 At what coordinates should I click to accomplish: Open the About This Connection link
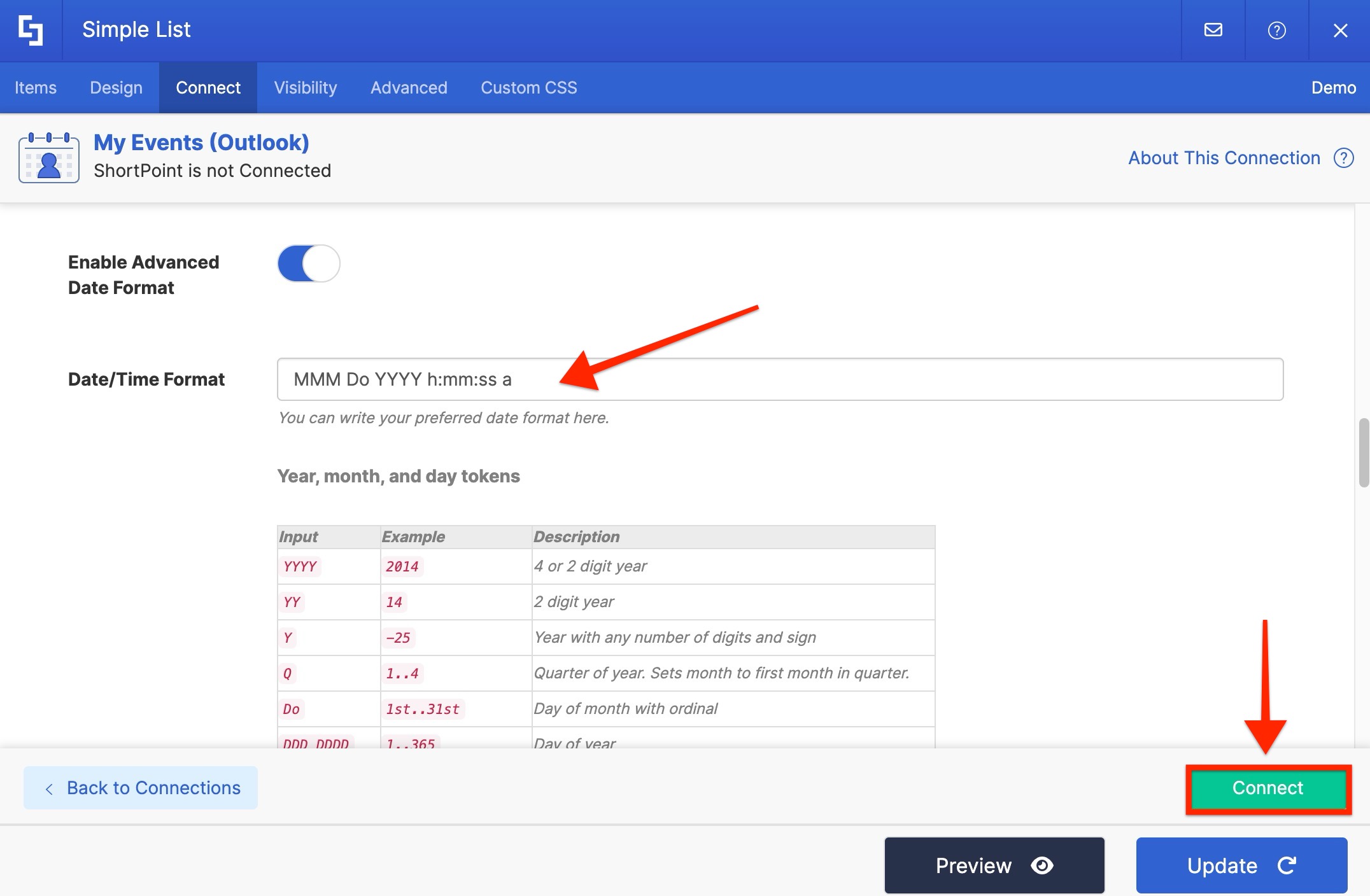(x=1224, y=158)
